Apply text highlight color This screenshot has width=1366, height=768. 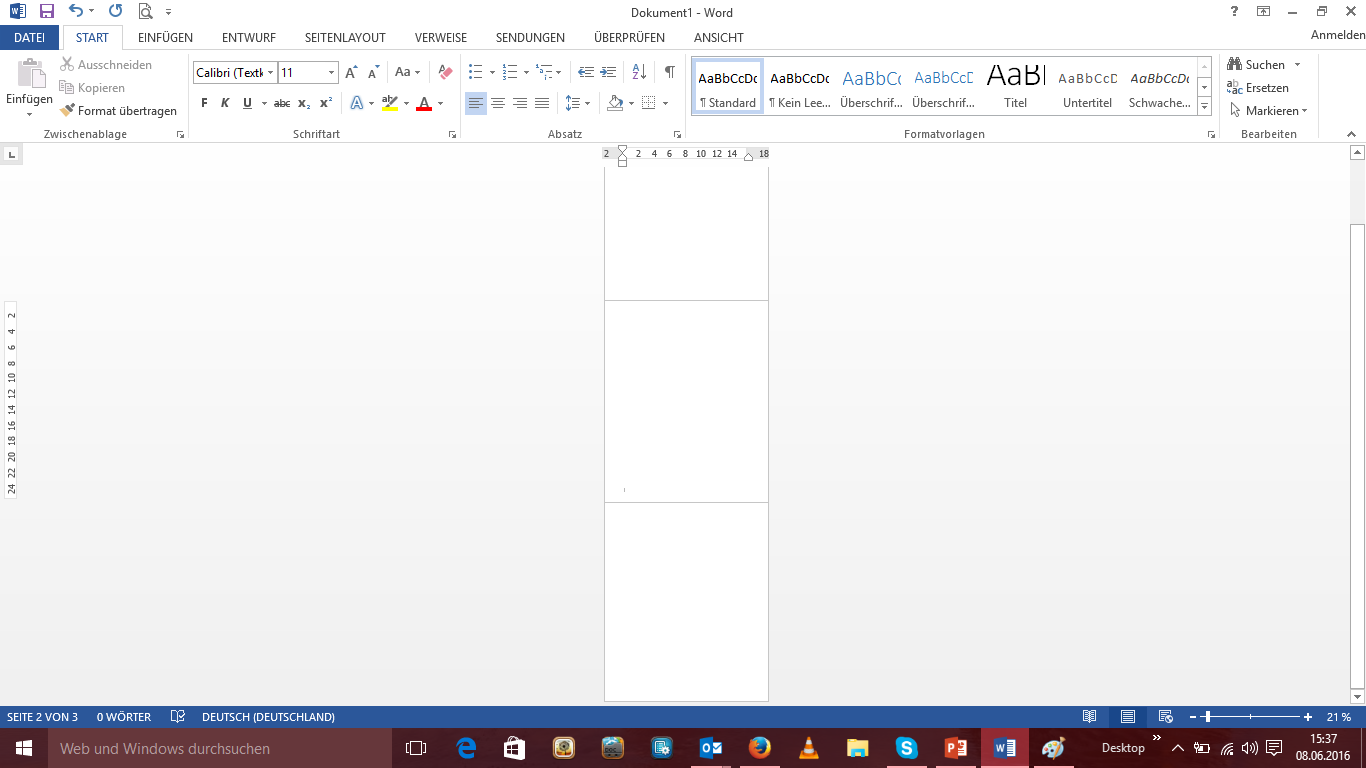pyautogui.click(x=389, y=103)
